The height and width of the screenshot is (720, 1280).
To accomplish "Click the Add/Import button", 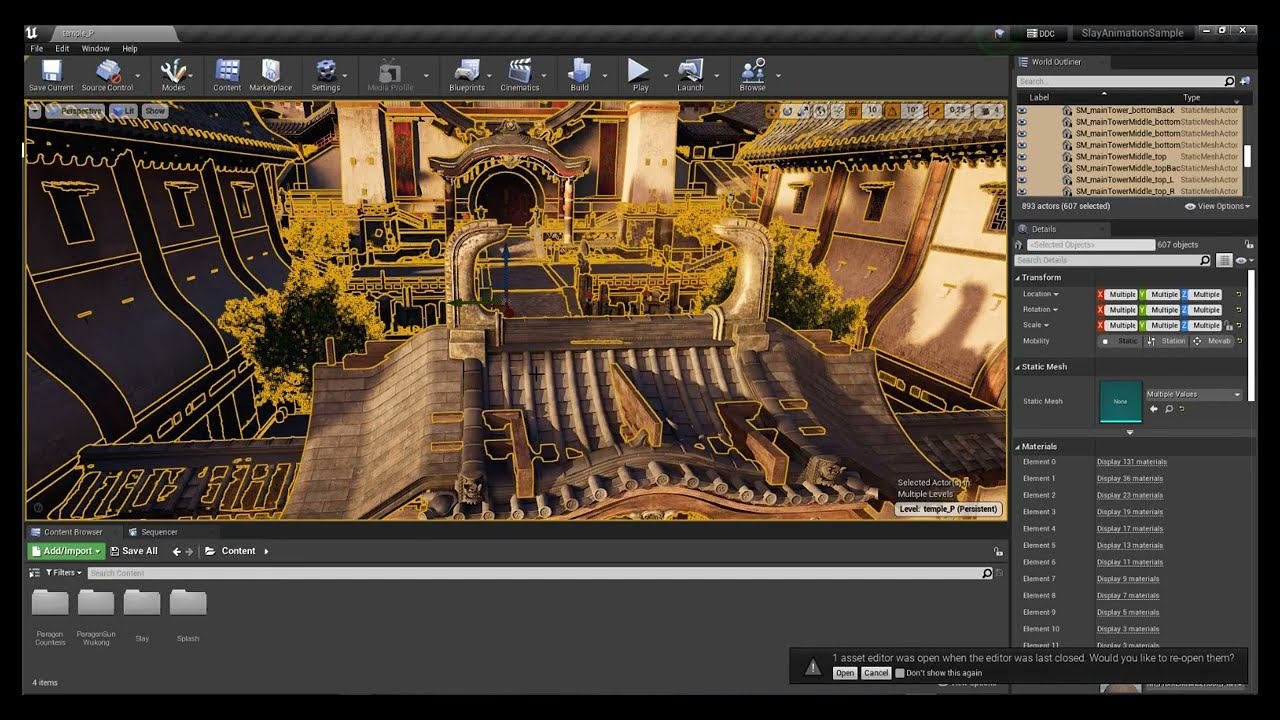I will pos(67,551).
